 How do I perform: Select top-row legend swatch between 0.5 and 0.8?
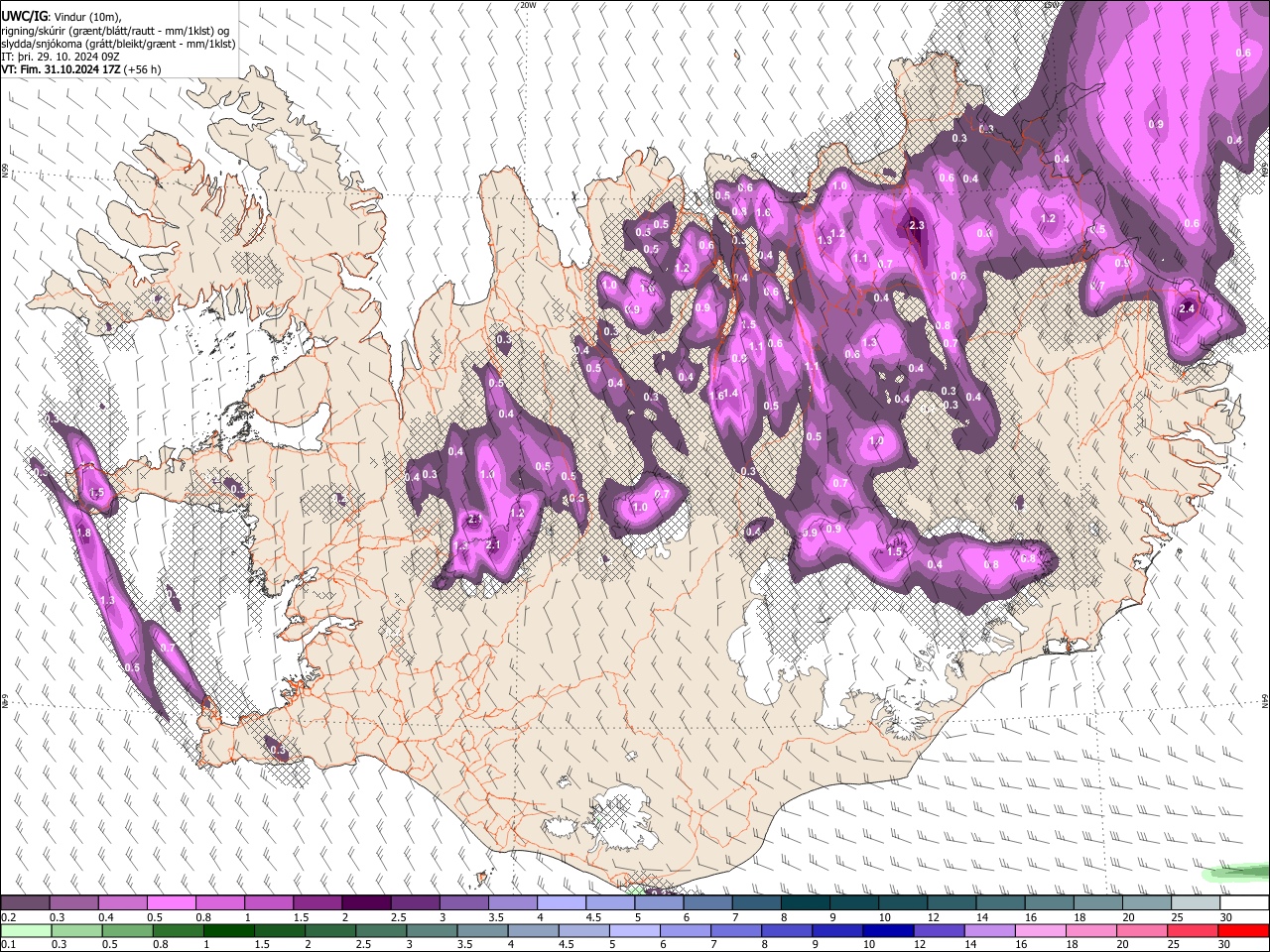171,903
